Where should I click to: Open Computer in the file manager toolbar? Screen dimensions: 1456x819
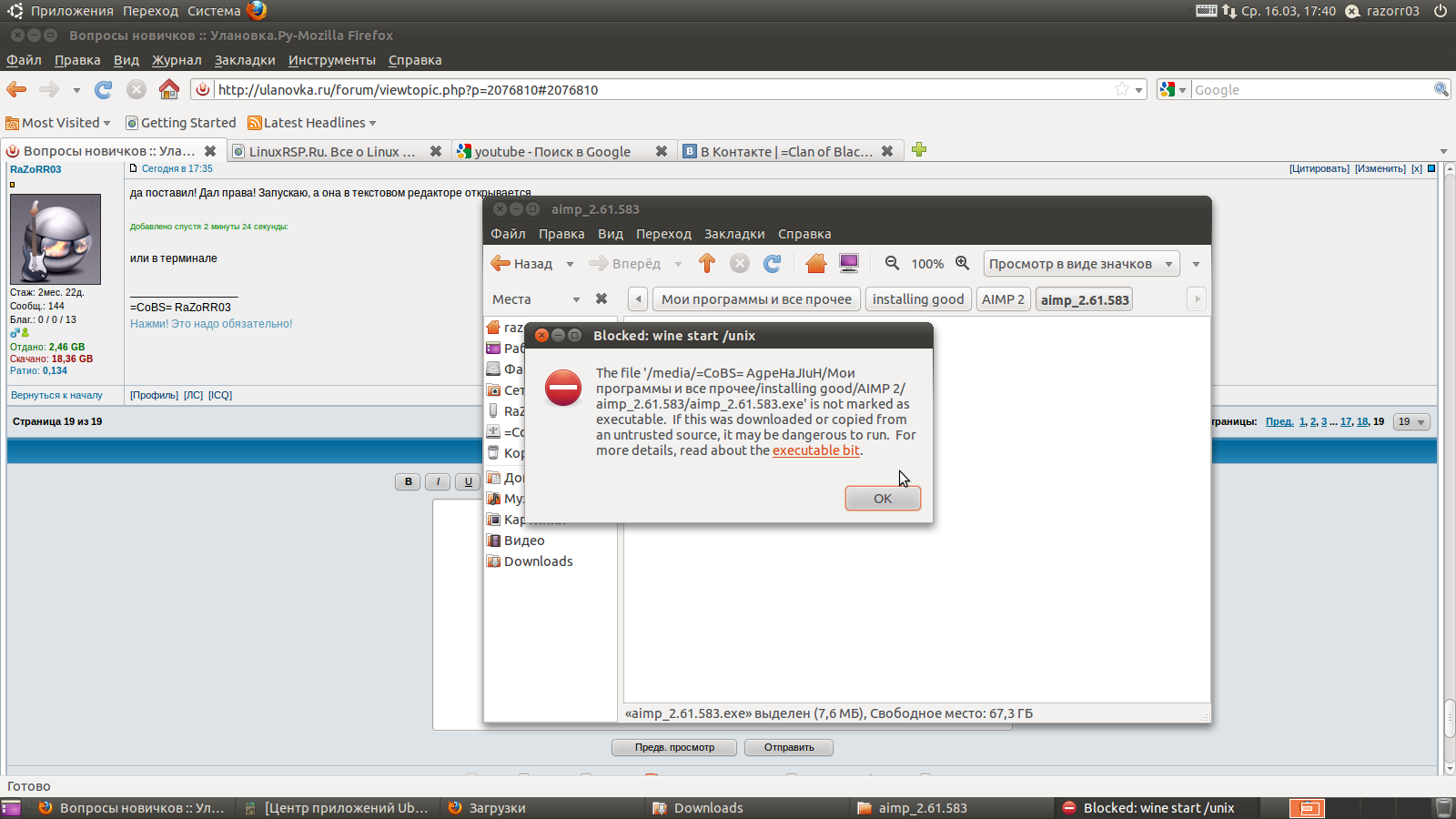pyautogui.click(x=849, y=264)
